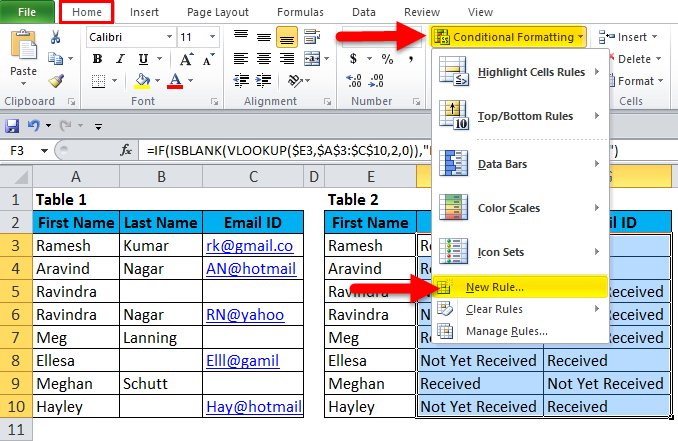Apply Accounting dollar number format
The height and width of the screenshot is (441, 678).
click(353, 59)
